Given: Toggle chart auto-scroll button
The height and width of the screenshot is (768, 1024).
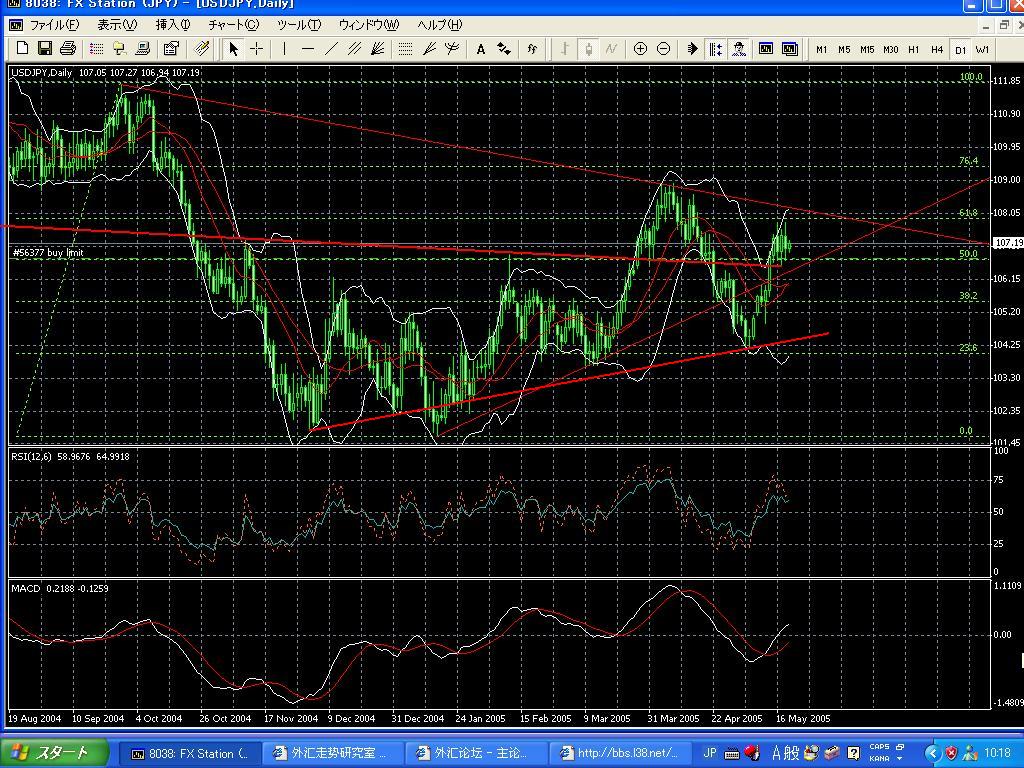Looking at the screenshot, I should point(692,48).
